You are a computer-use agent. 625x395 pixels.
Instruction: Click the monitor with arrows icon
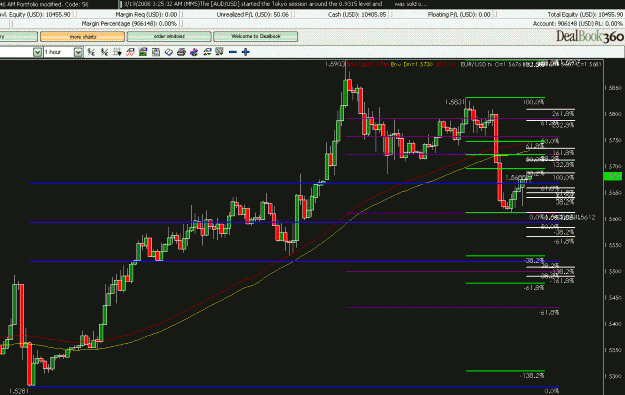(219, 52)
